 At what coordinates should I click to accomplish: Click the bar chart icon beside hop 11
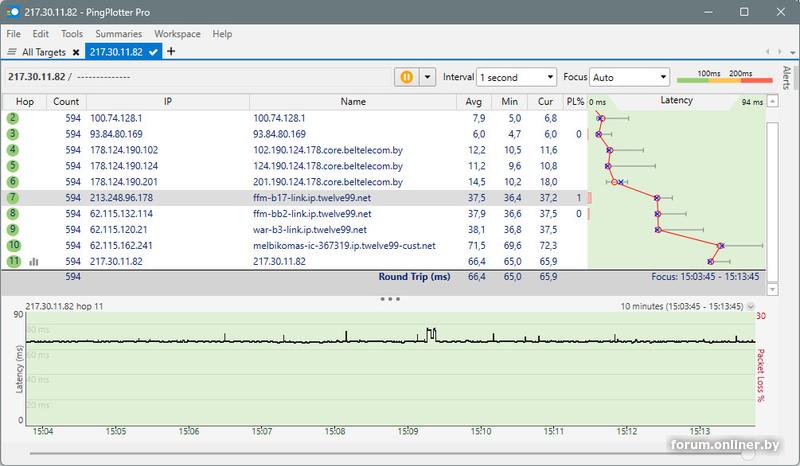tap(34, 262)
